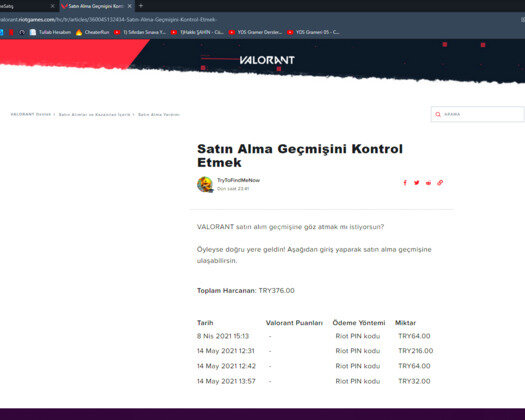The width and height of the screenshot is (525, 420).
Task: Click the red Netflix bookmark icon
Action: coord(11,32)
